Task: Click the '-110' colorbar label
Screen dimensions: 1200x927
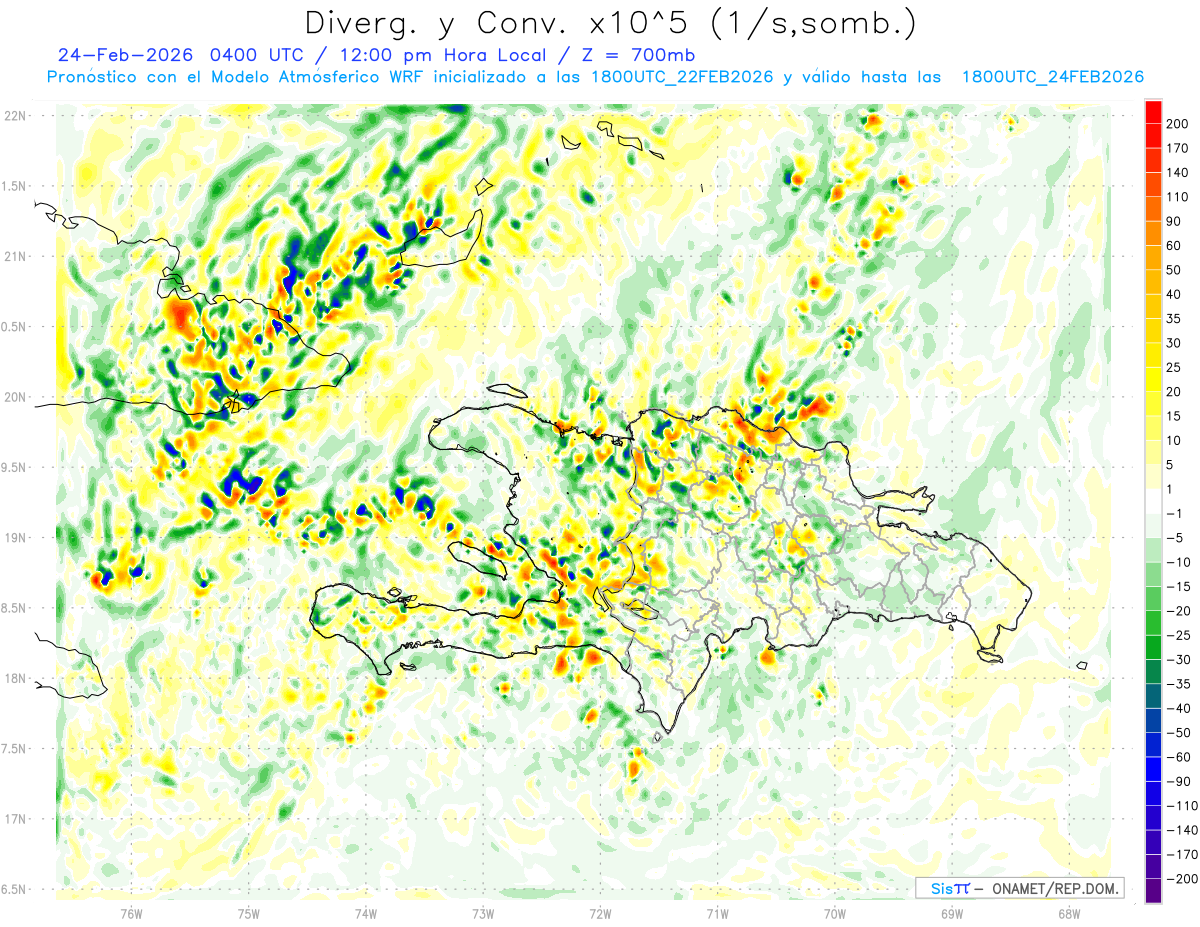Action: [1182, 806]
